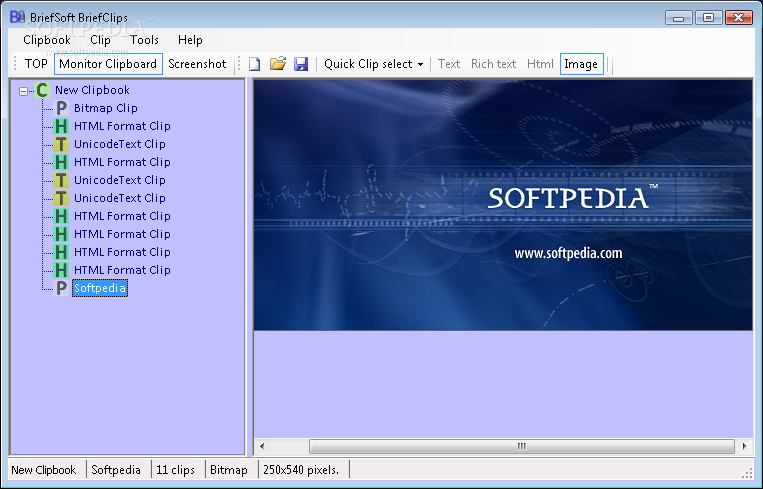
Task: Click the right arrow of horizontal scrollbar
Action: coord(744,446)
